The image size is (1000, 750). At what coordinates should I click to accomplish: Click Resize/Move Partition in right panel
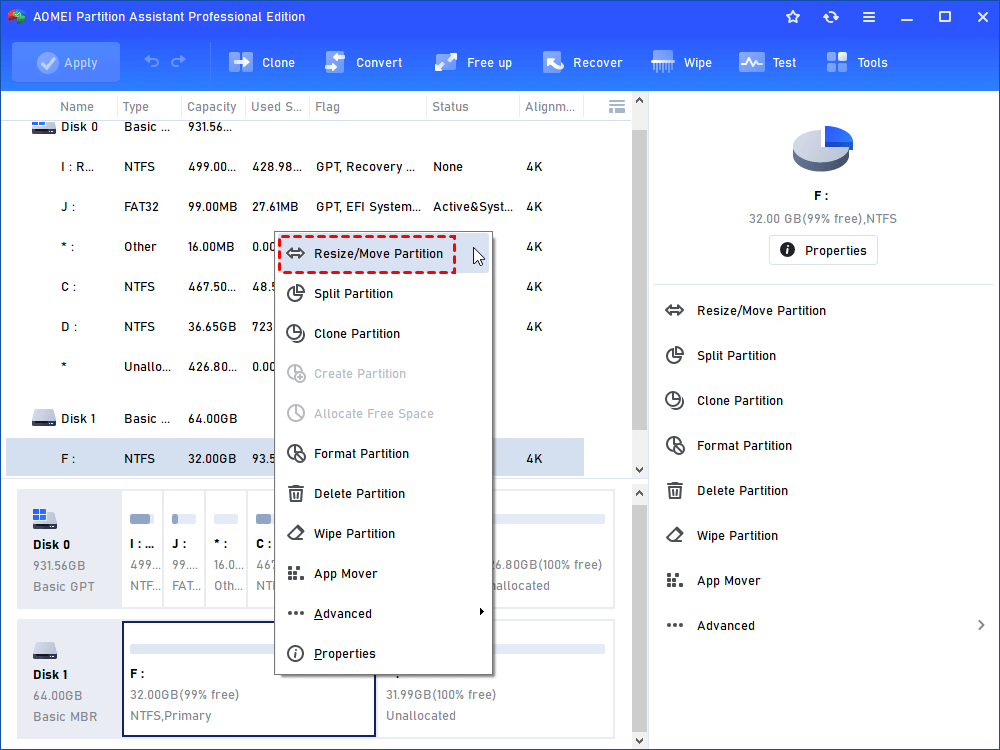[x=761, y=311]
